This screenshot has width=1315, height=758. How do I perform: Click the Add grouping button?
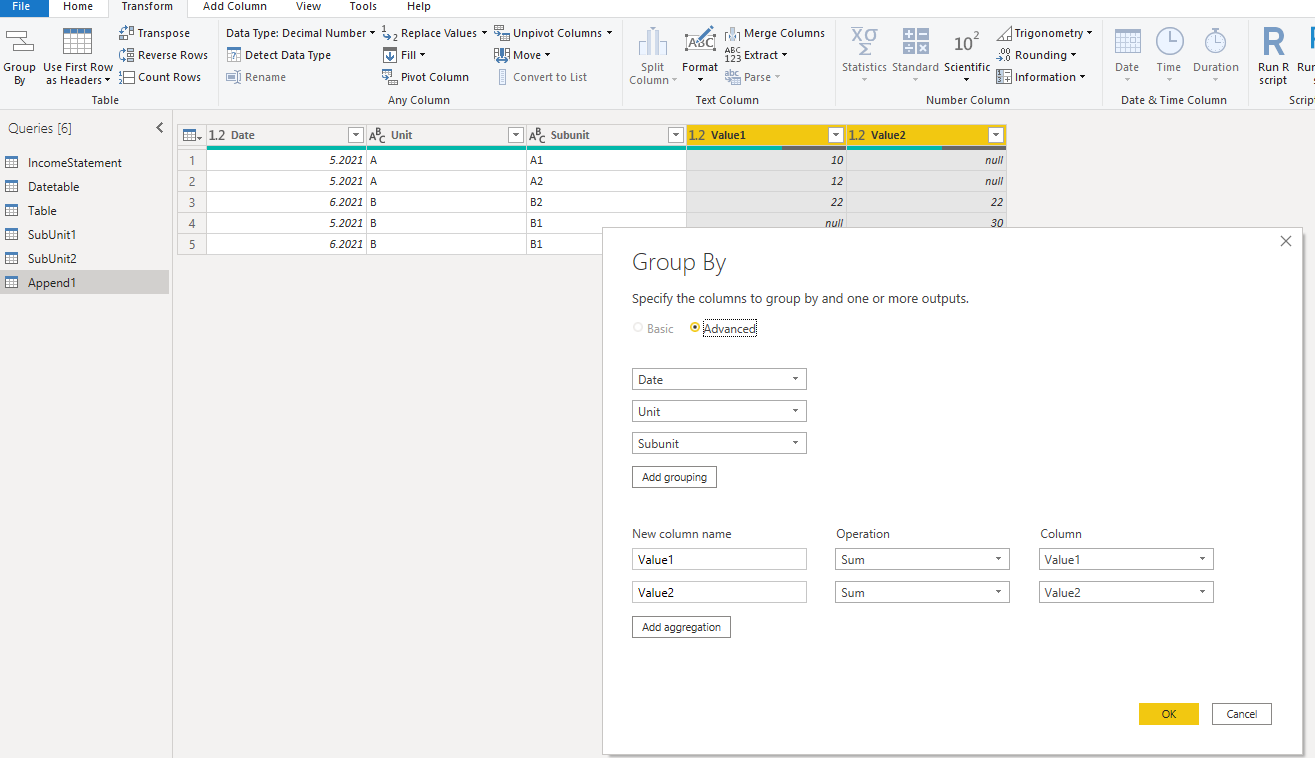674,477
